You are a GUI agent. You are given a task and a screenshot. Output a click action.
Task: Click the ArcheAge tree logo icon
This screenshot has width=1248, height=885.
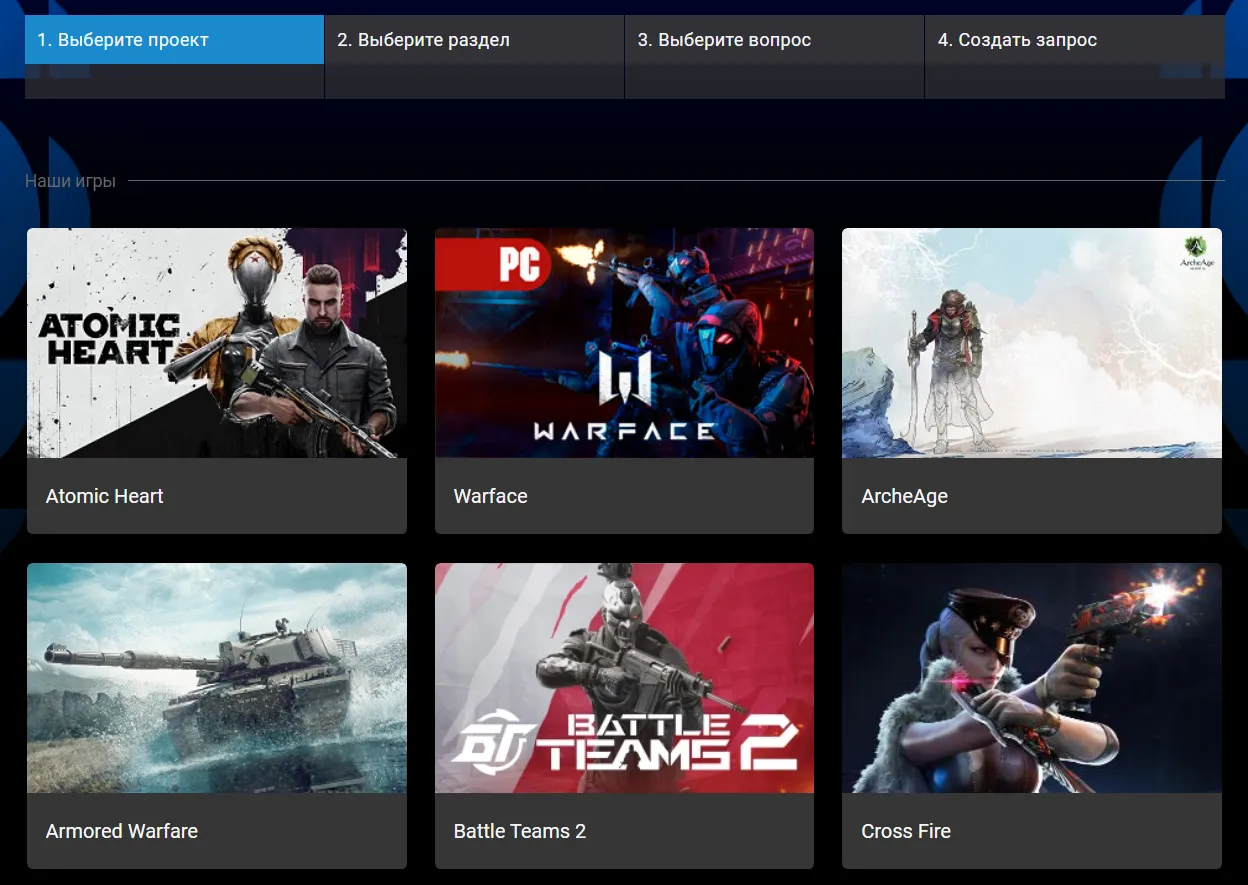1195,253
